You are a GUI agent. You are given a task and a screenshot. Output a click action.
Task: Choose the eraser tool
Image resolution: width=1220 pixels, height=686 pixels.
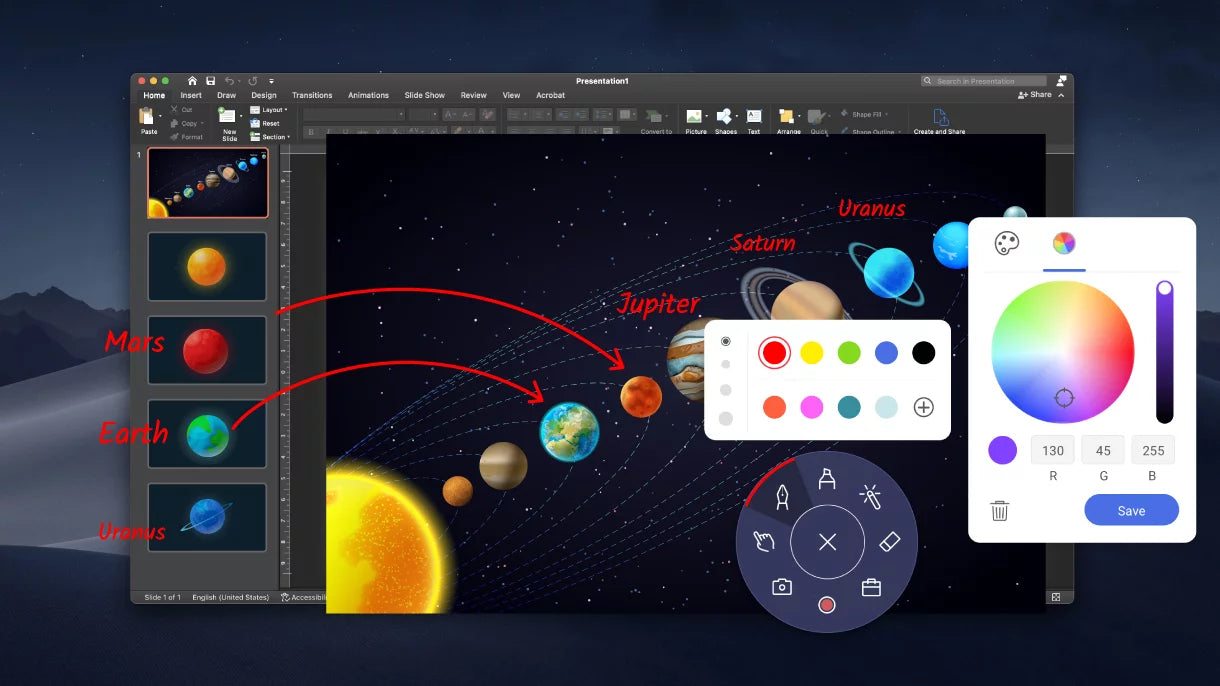(889, 542)
